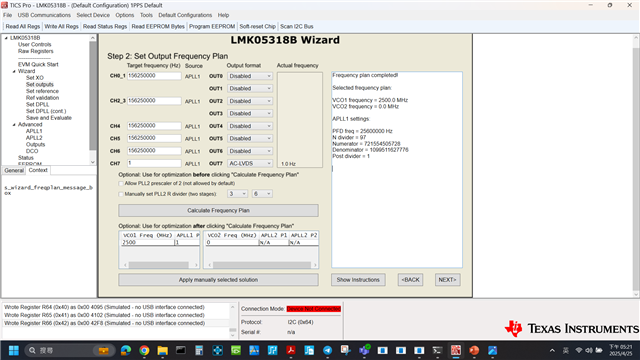
Task: Click the taskbar search box
Action: tap(71, 350)
